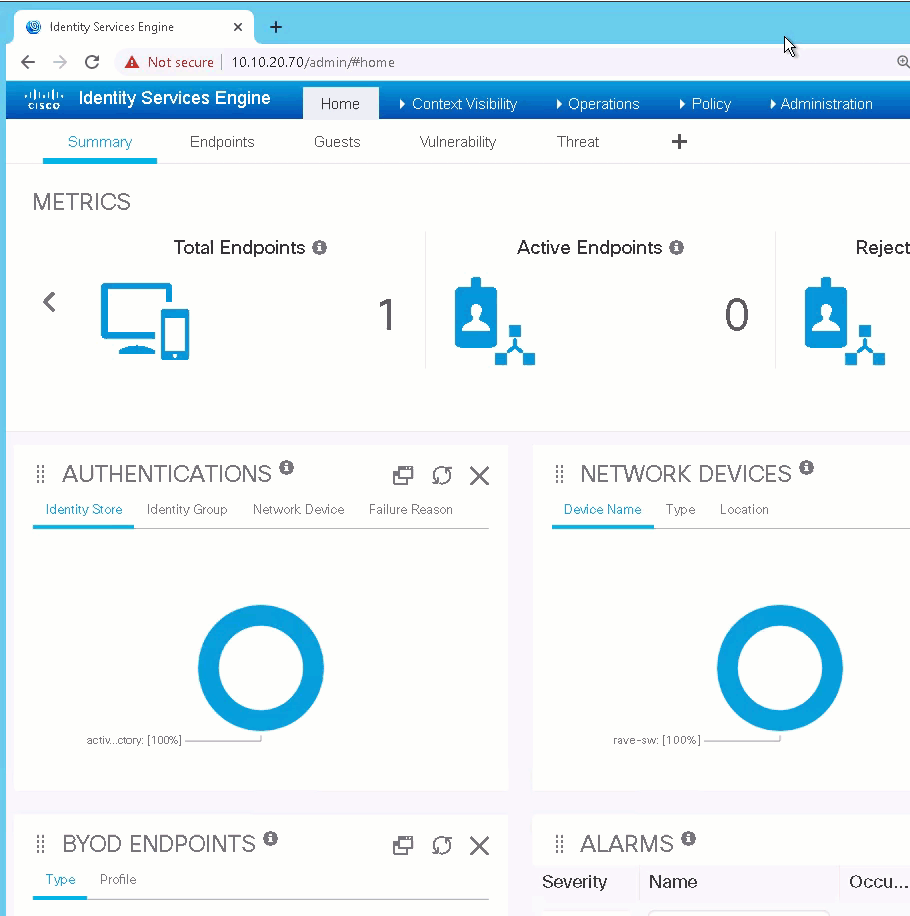Select Location tab in Network Devices
910x916 pixels.
click(744, 509)
